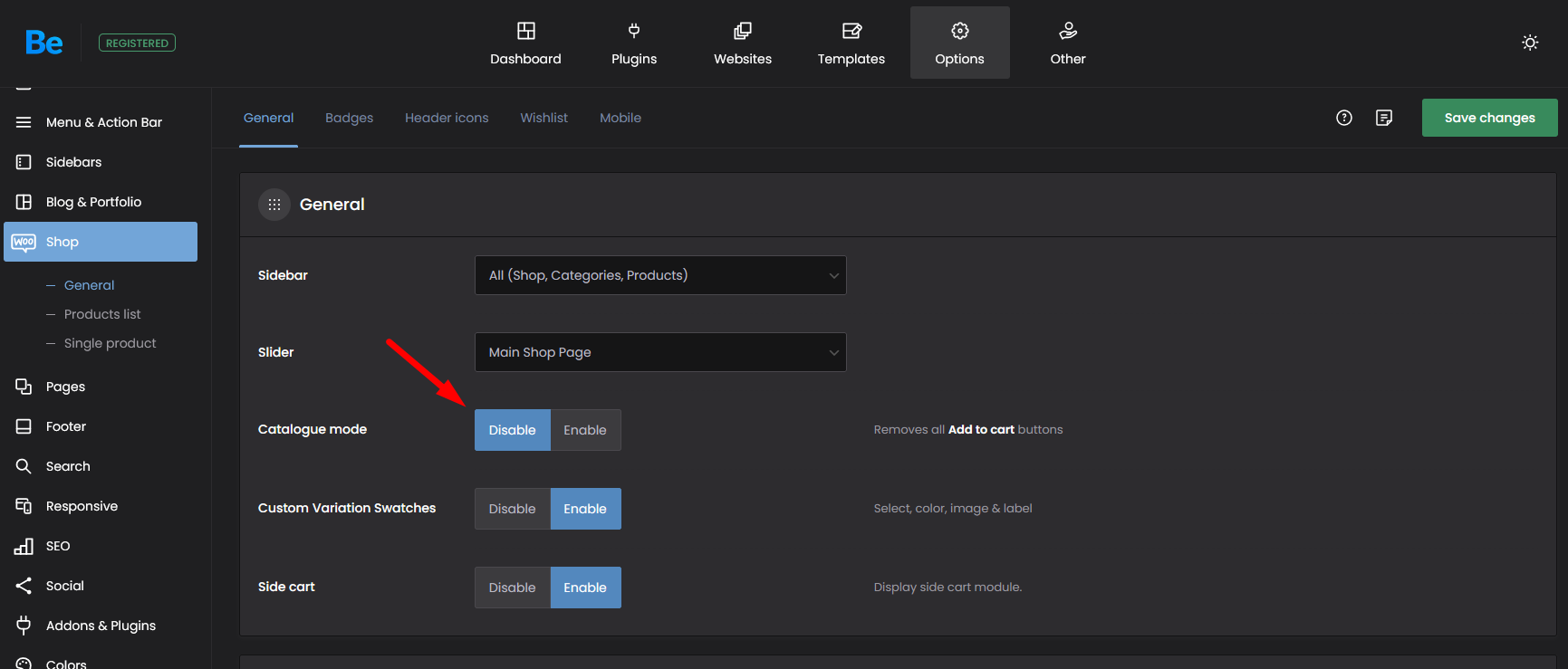
Task: Click the Templates edit icon
Action: click(851, 31)
